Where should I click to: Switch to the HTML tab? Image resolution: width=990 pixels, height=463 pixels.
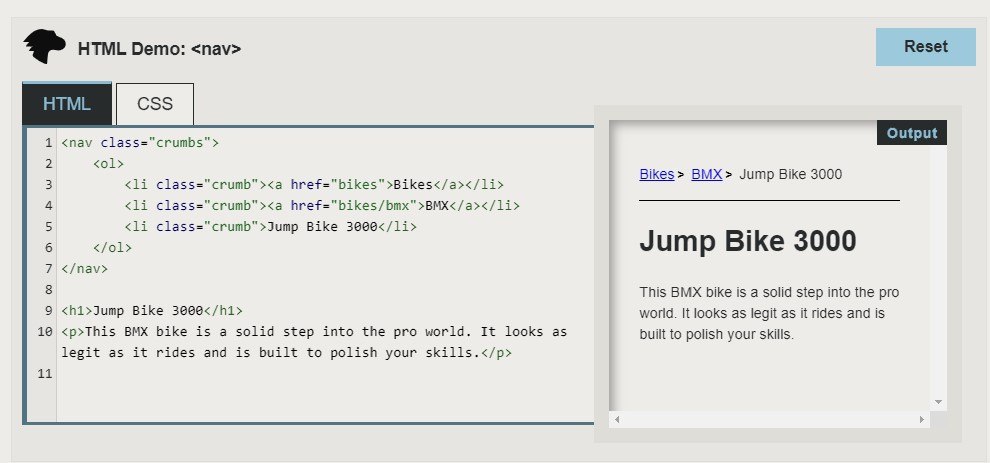point(67,104)
